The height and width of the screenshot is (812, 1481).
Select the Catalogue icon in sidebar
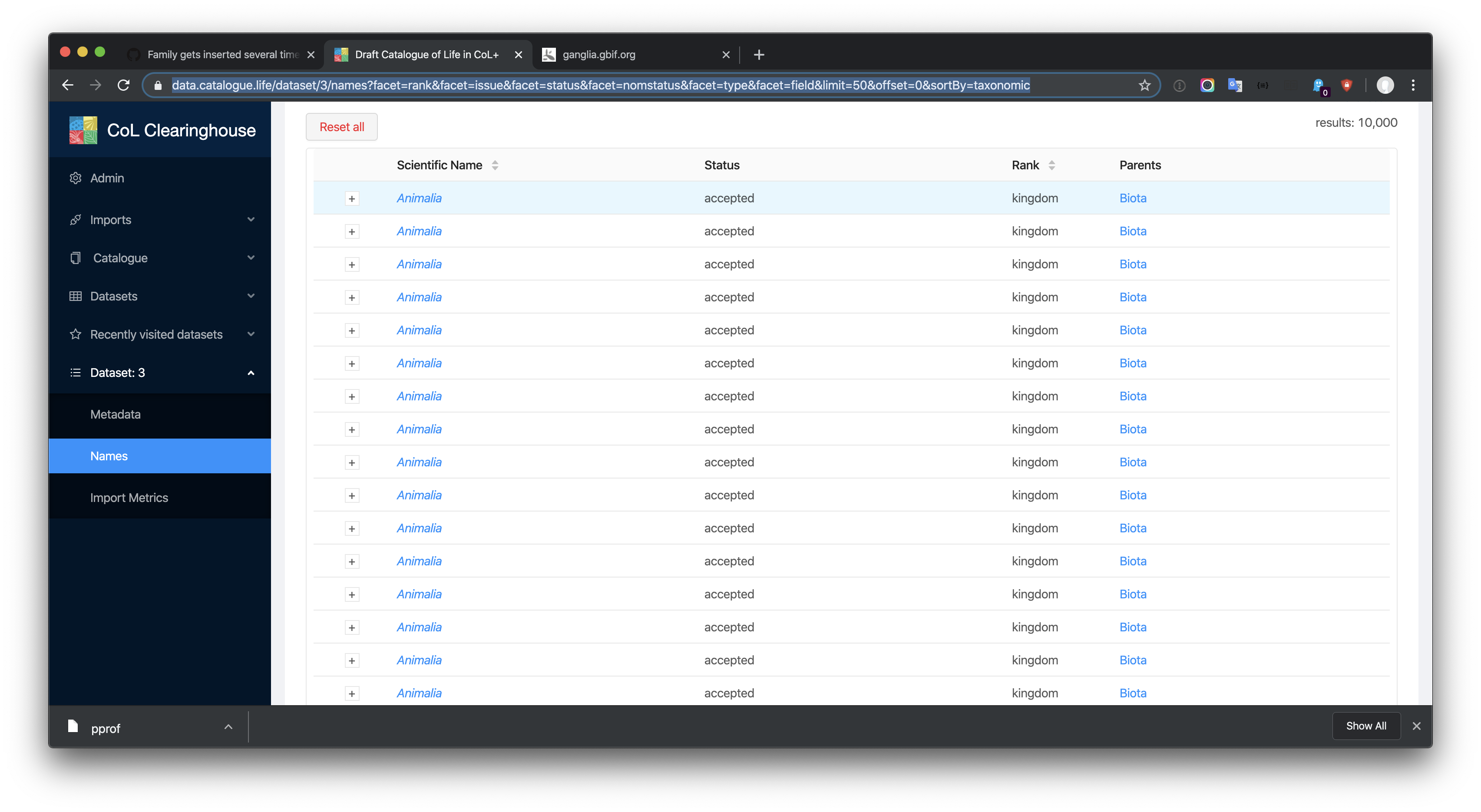tap(75, 257)
